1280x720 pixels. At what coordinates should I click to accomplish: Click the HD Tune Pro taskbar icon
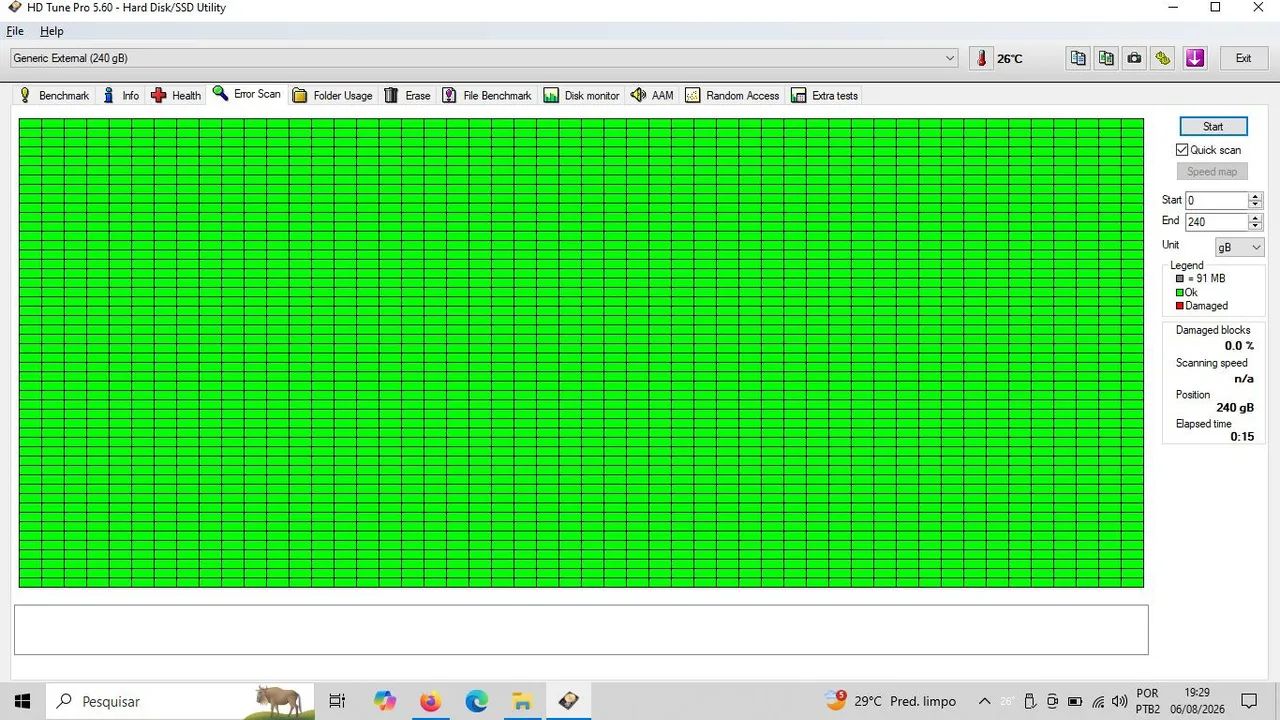[x=568, y=701]
